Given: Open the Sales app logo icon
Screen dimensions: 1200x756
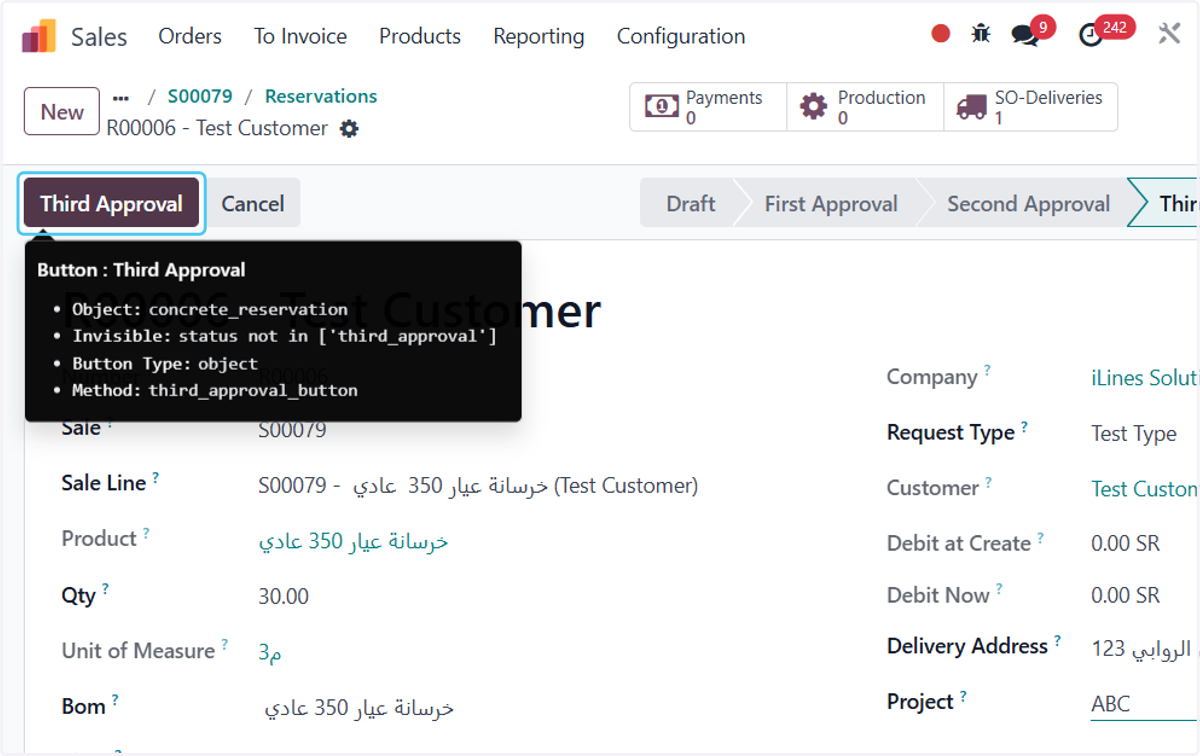Looking at the screenshot, I should click(x=39, y=37).
